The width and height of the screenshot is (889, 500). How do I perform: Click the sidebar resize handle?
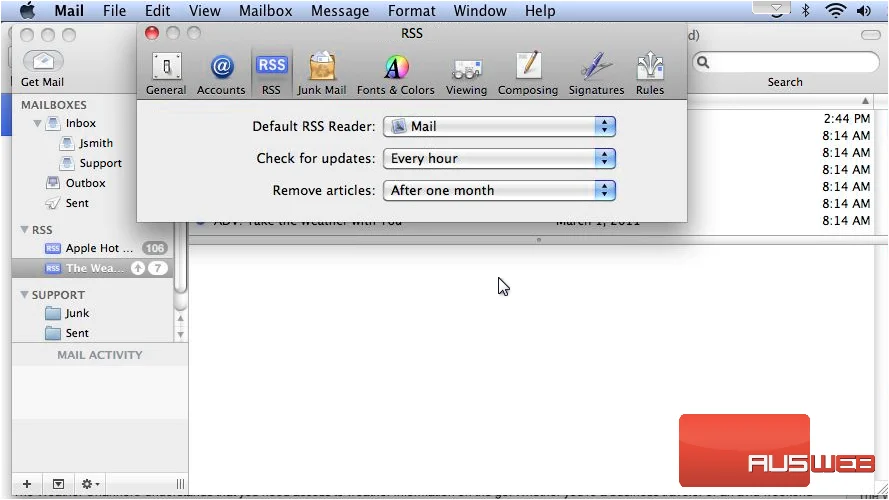pyautogui.click(x=180, y=484)
